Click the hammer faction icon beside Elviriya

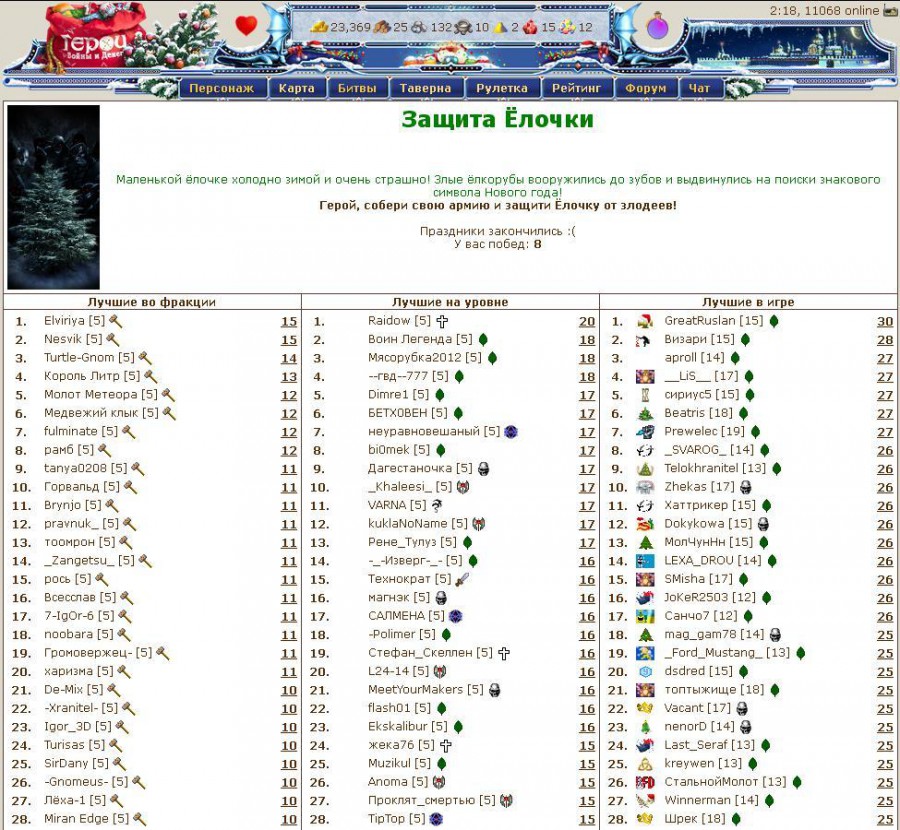pos(115,321)
